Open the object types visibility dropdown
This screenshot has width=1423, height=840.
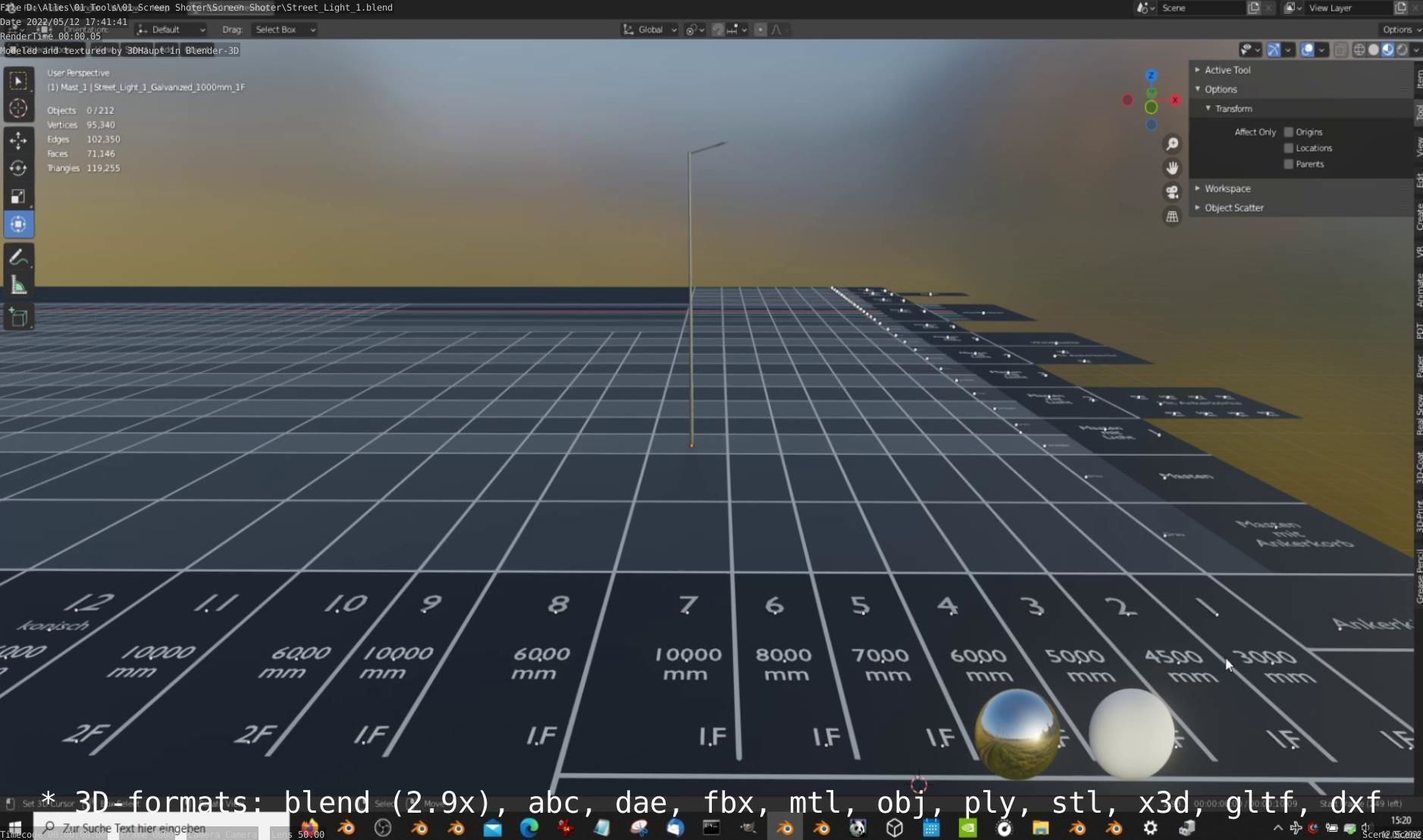(1249, 50)
